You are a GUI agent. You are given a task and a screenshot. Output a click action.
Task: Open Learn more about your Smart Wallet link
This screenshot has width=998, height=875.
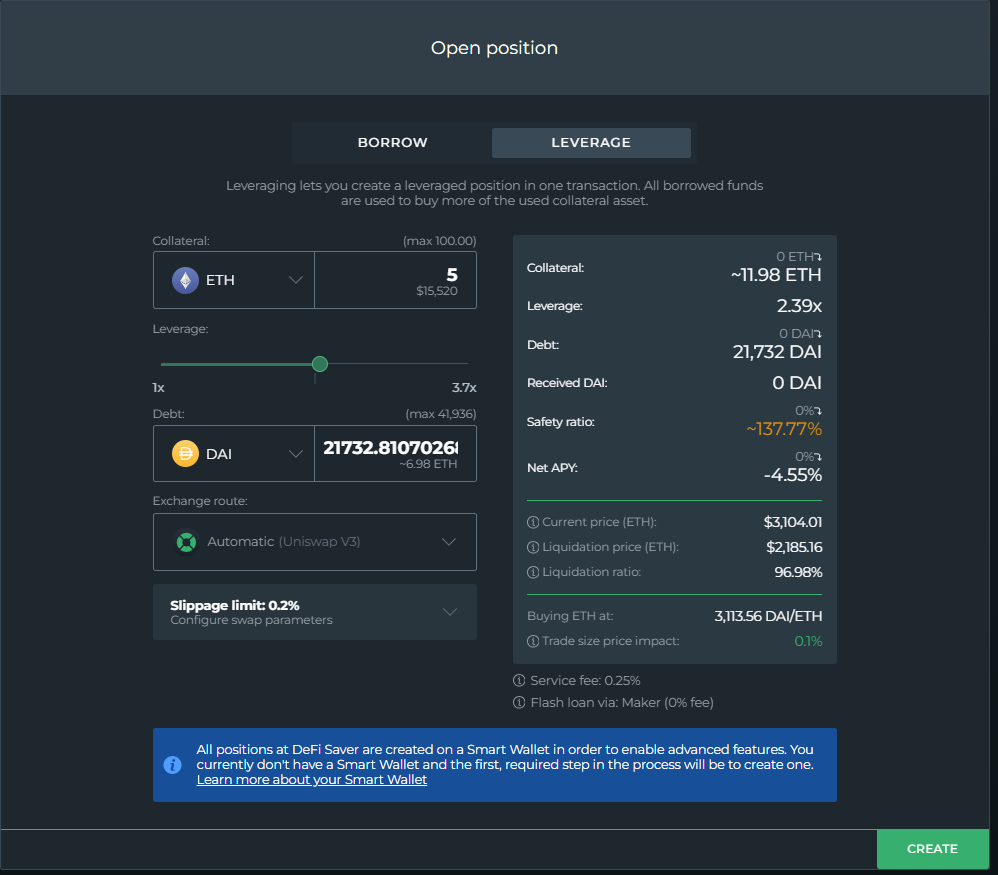(x=312, y=780)
